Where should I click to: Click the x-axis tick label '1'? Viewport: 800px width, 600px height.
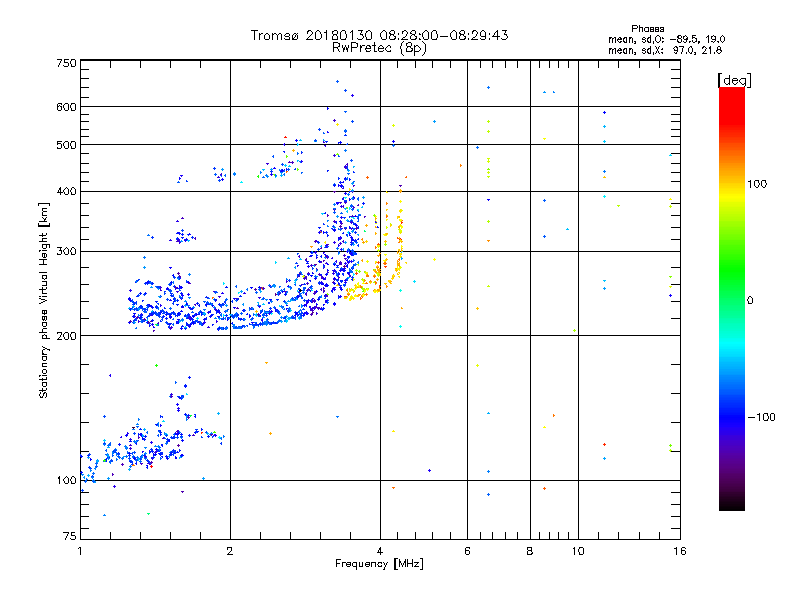tap(80, 551)
